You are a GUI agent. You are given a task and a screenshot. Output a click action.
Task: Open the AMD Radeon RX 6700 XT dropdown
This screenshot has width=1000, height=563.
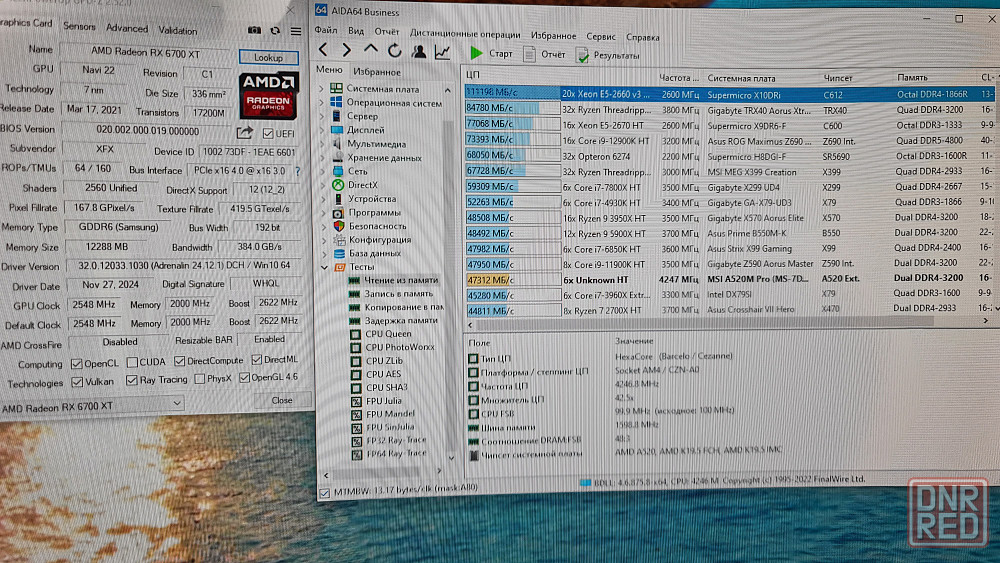point(176,405)
